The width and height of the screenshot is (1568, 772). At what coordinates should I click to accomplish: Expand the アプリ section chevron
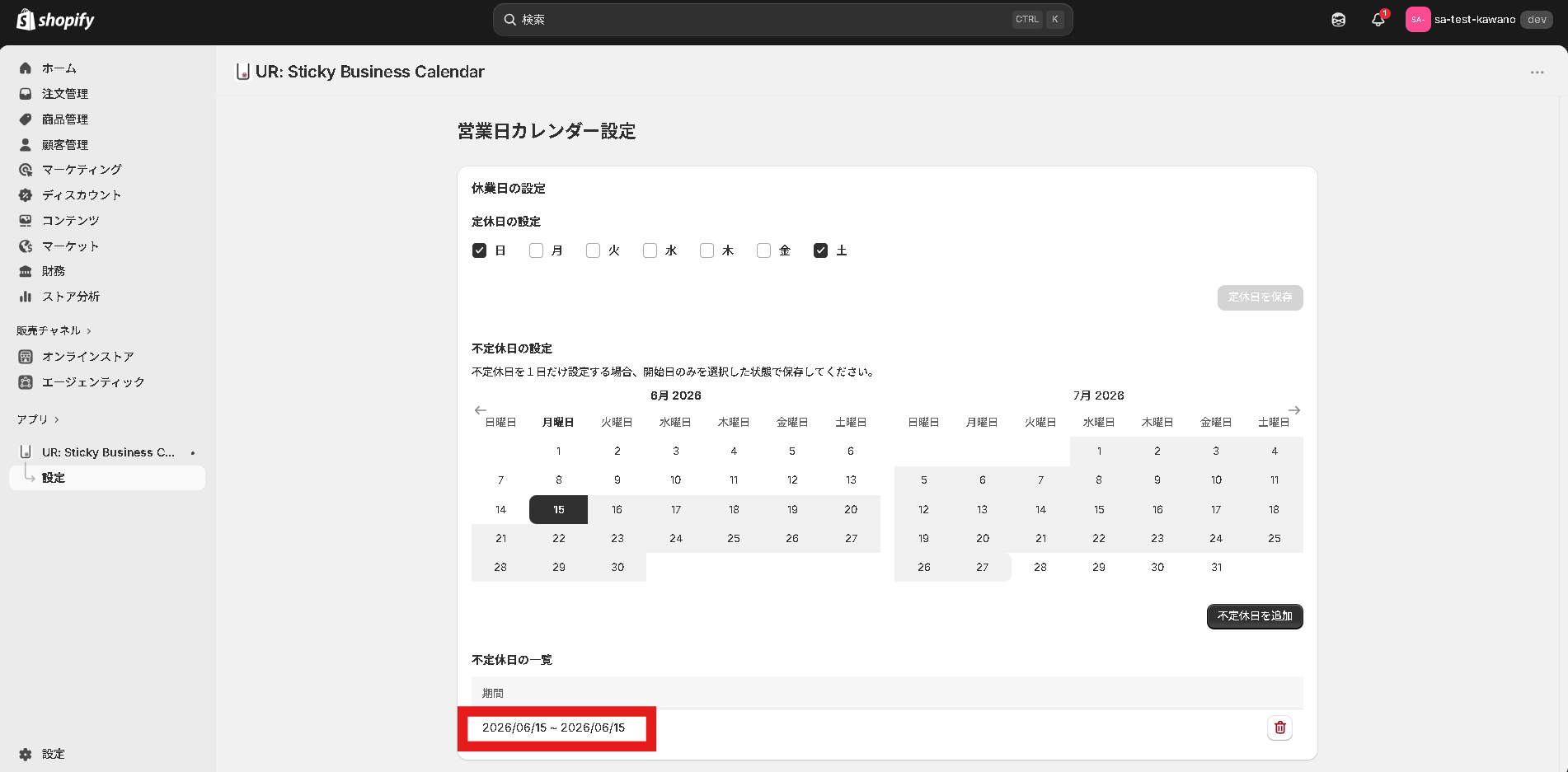(x=57, y=420)
